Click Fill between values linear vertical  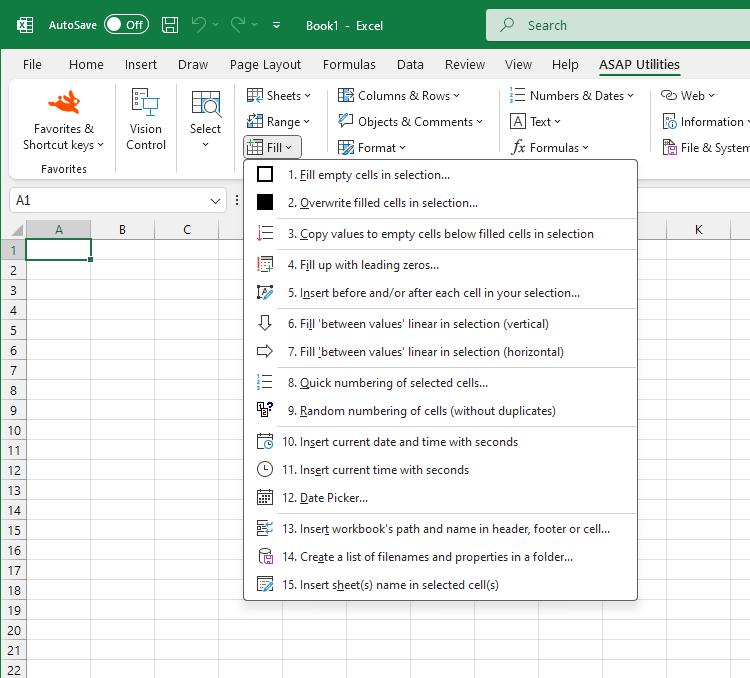pos(440,323)
